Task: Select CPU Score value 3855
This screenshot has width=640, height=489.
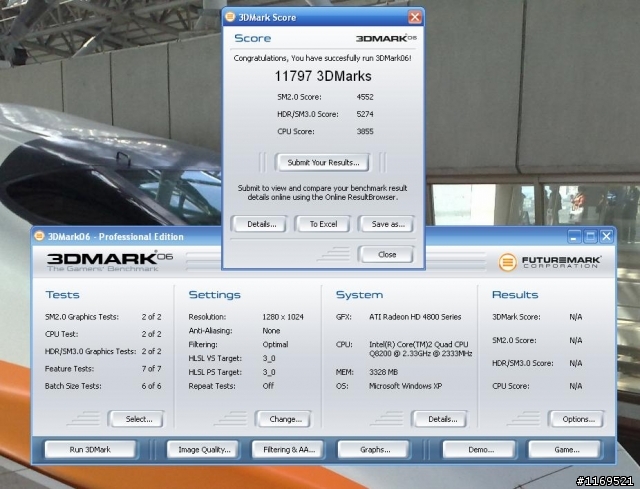Action: [365, 131]
